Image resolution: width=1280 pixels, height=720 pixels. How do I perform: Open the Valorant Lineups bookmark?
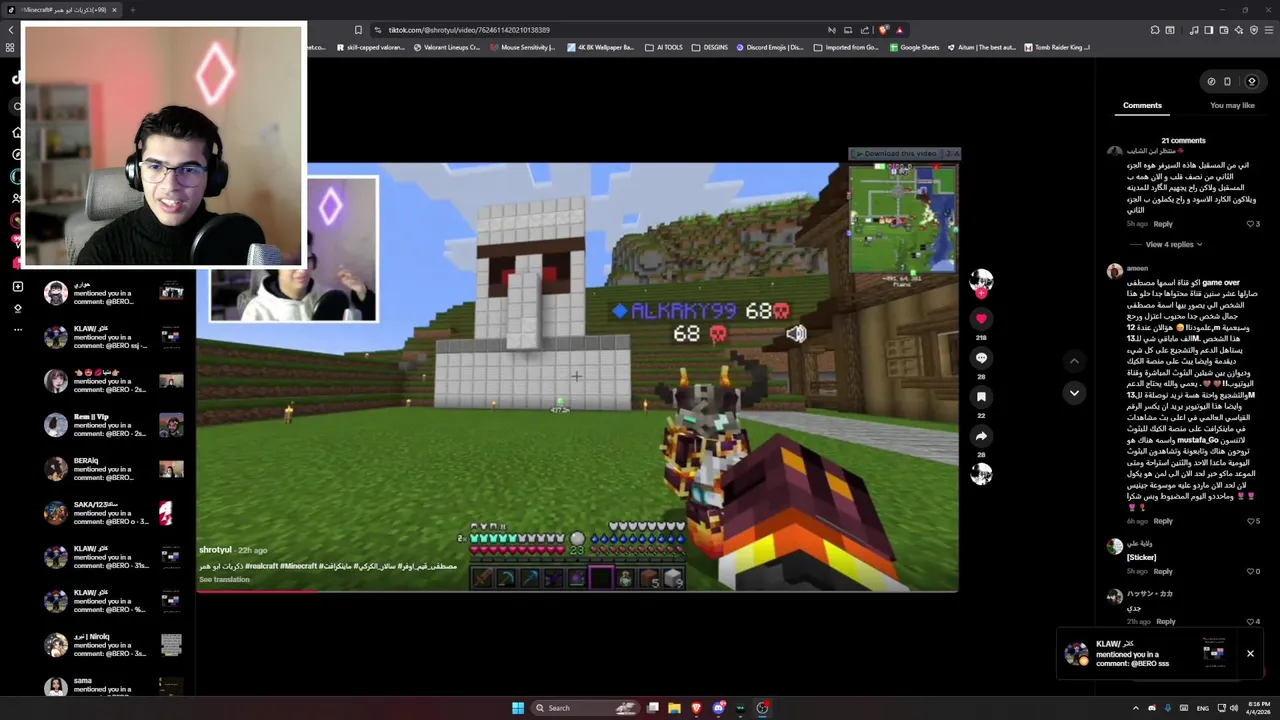[x=446, y=47]
